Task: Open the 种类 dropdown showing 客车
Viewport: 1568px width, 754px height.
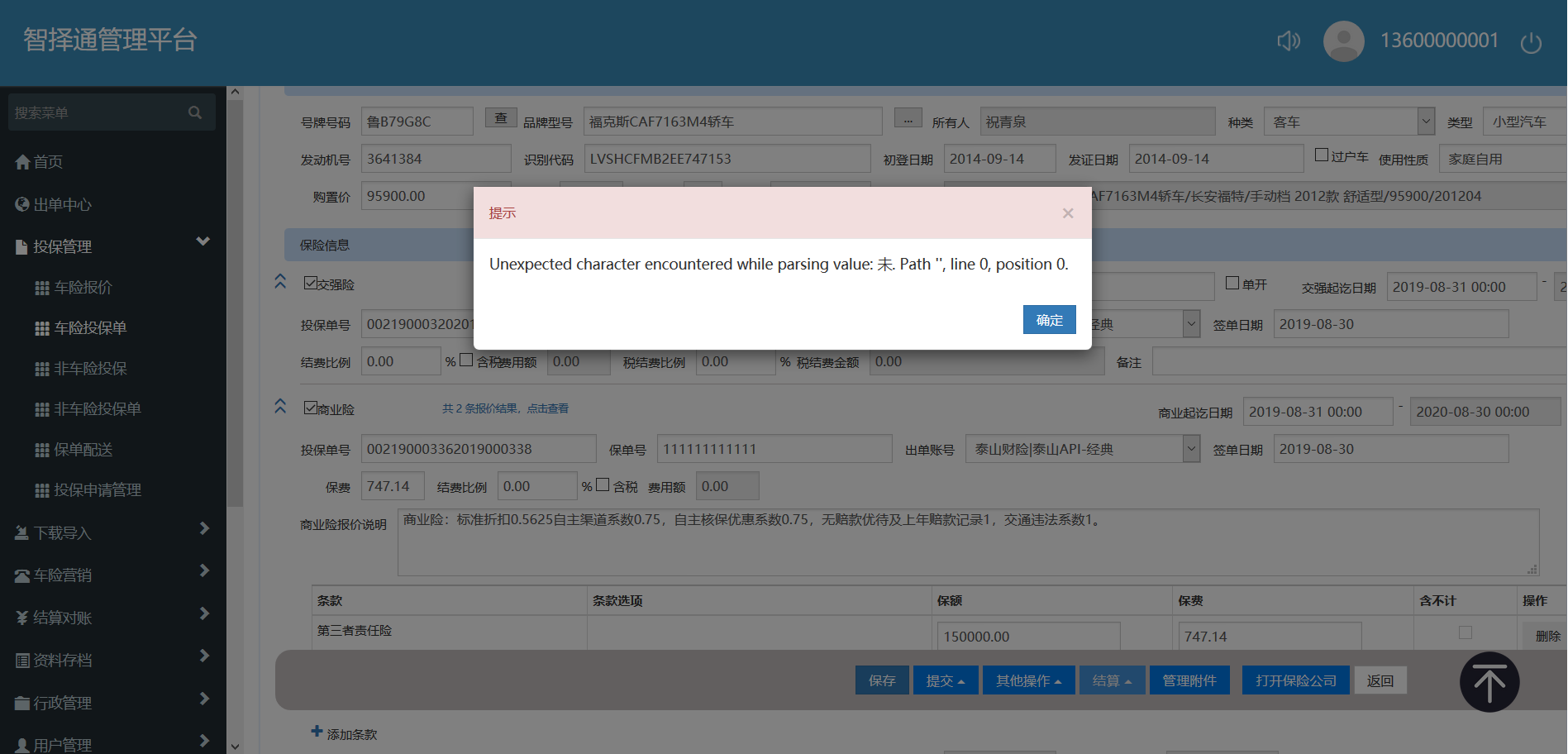Action: [x=1349, y=122]
